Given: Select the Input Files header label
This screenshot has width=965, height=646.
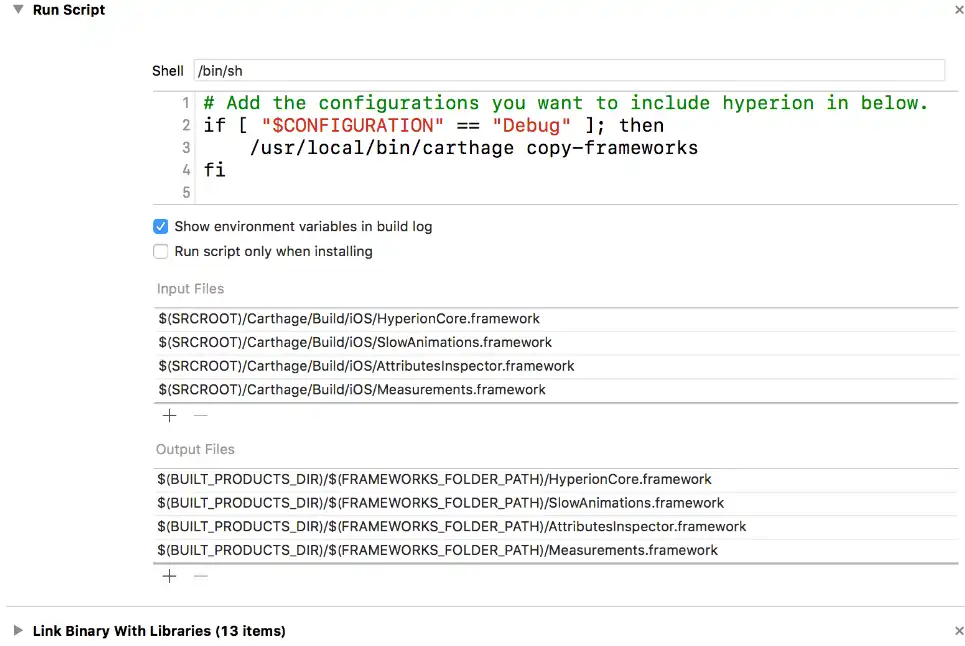Looking at the screenshot, I should point(190,288).
